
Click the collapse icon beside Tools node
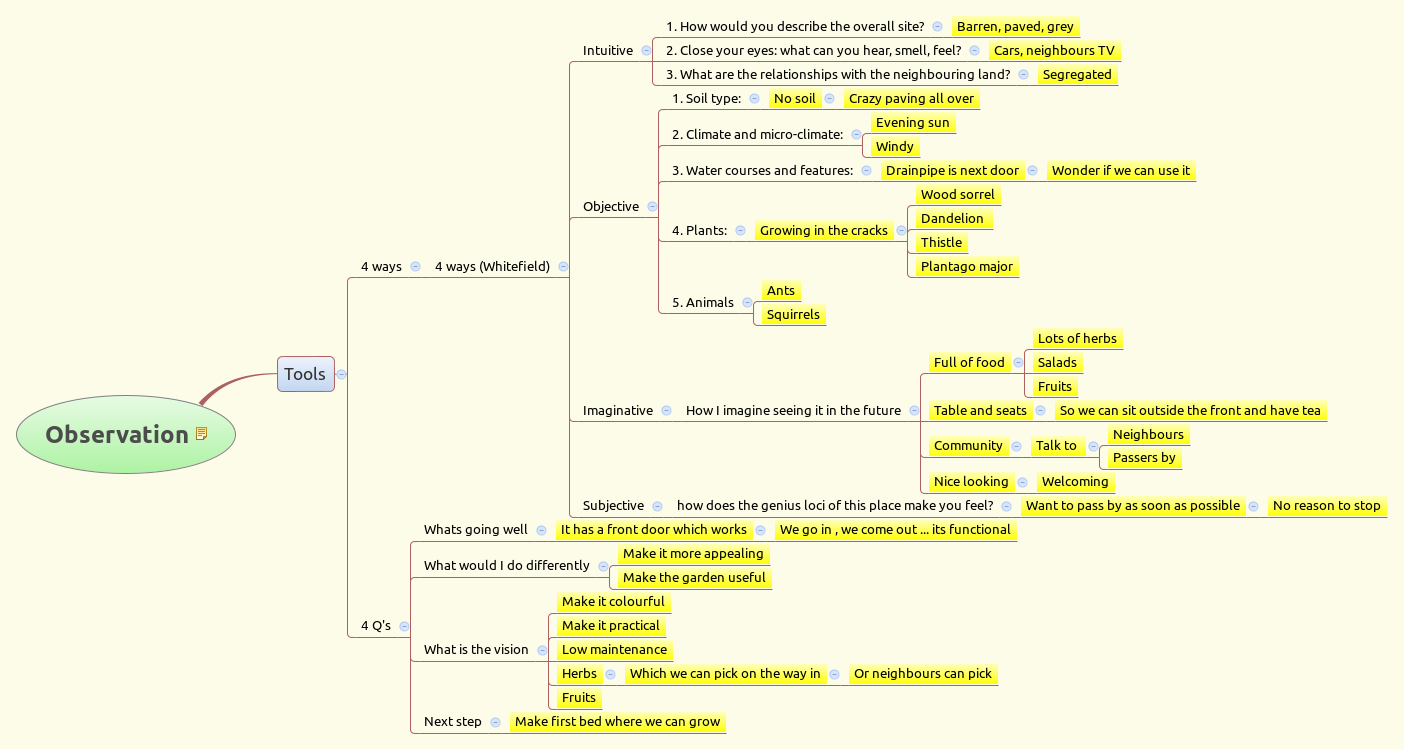click(342, 375)
